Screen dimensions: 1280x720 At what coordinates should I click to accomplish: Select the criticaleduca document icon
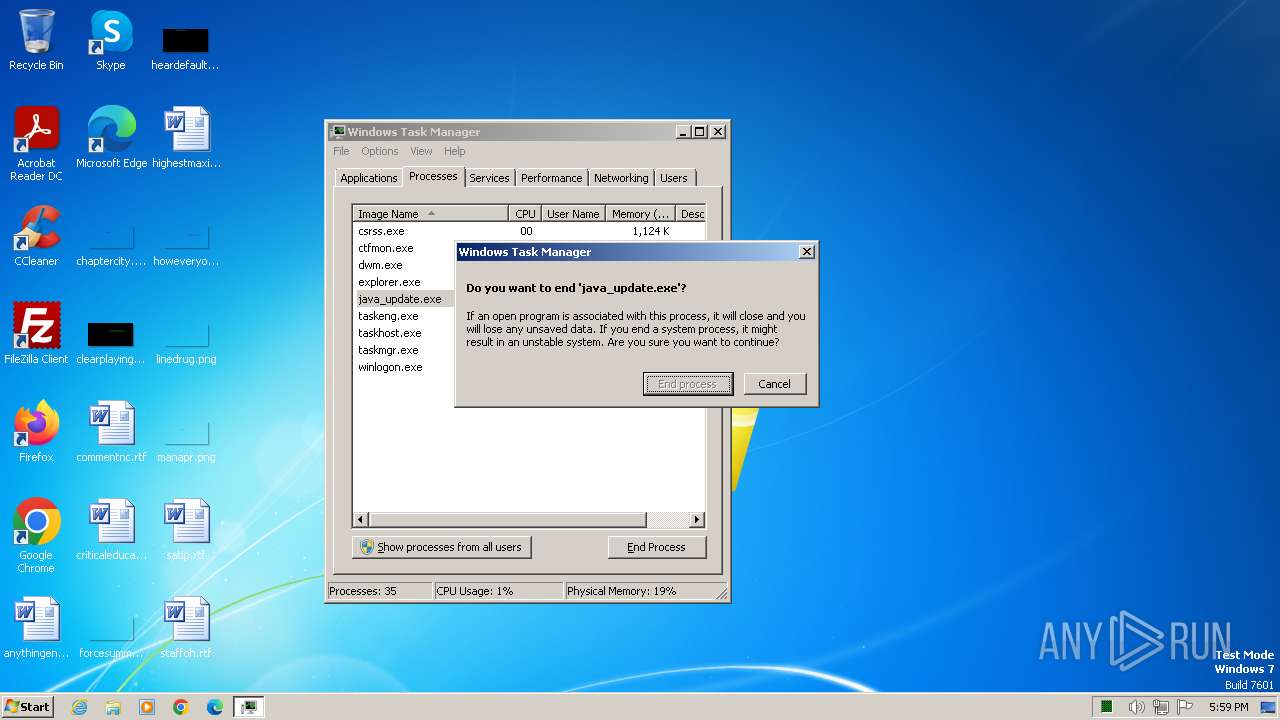111,529
